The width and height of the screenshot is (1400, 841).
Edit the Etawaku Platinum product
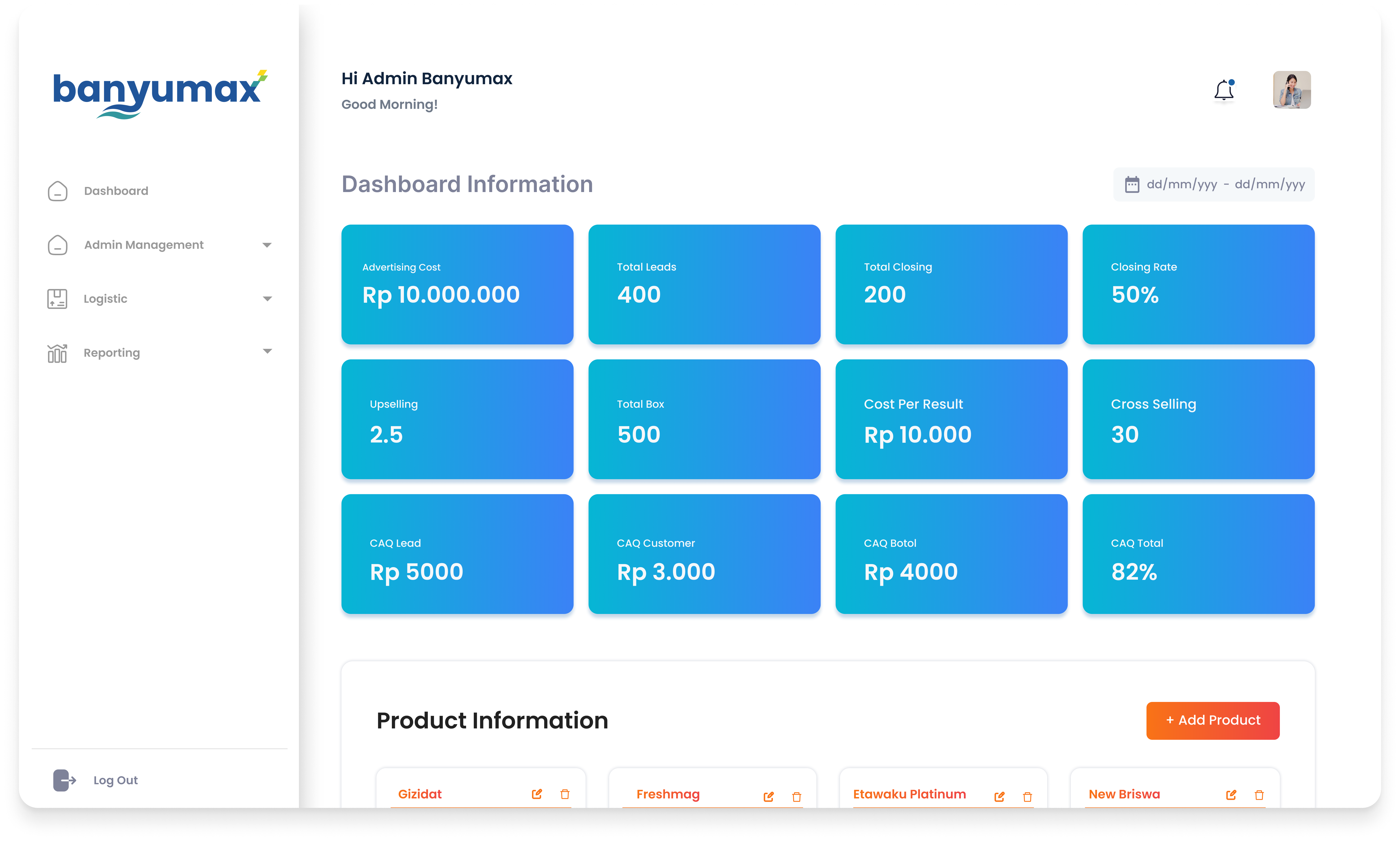pyautogui.click(x=999, y=797)
